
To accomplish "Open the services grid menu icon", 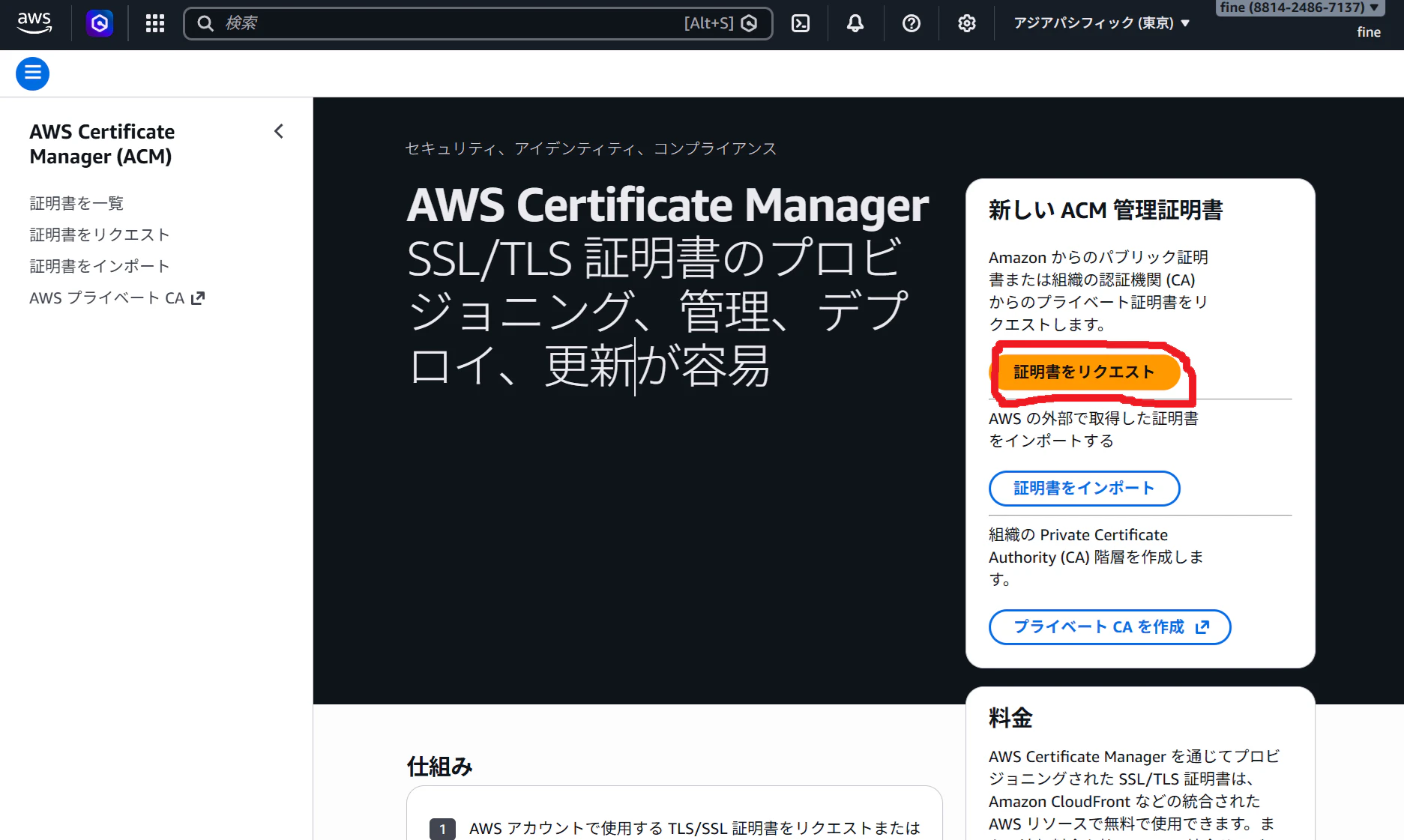I will [x=155, y=23].
